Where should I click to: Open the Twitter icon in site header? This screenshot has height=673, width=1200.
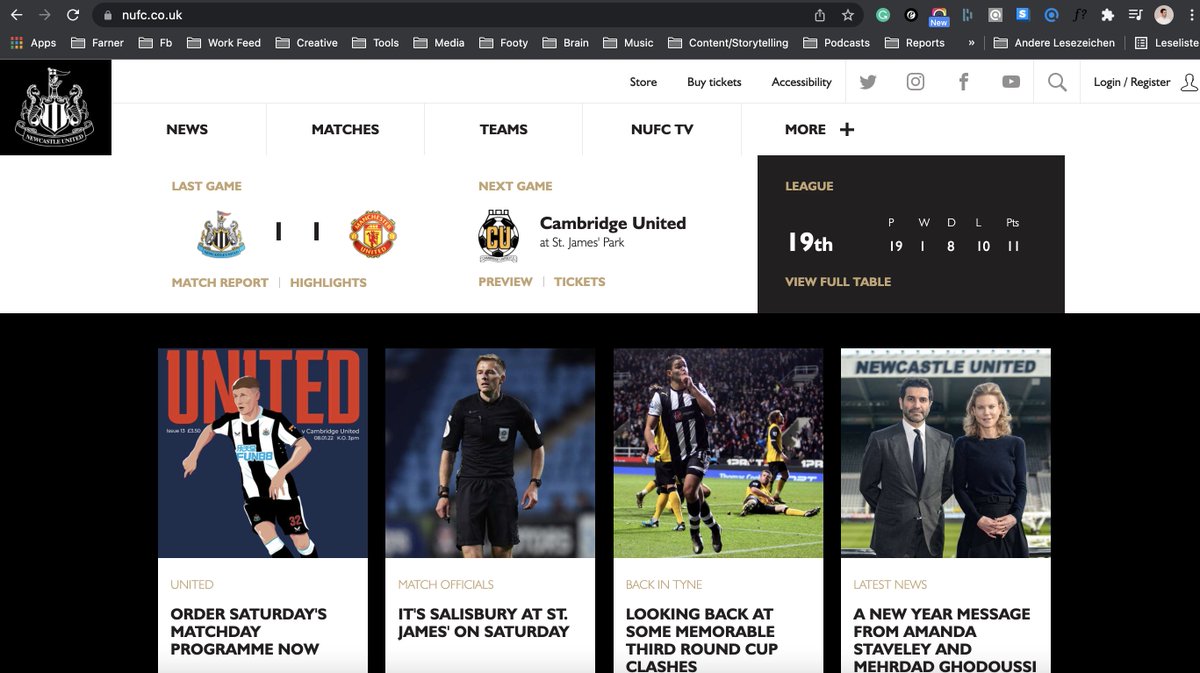[x=868, y=82]
